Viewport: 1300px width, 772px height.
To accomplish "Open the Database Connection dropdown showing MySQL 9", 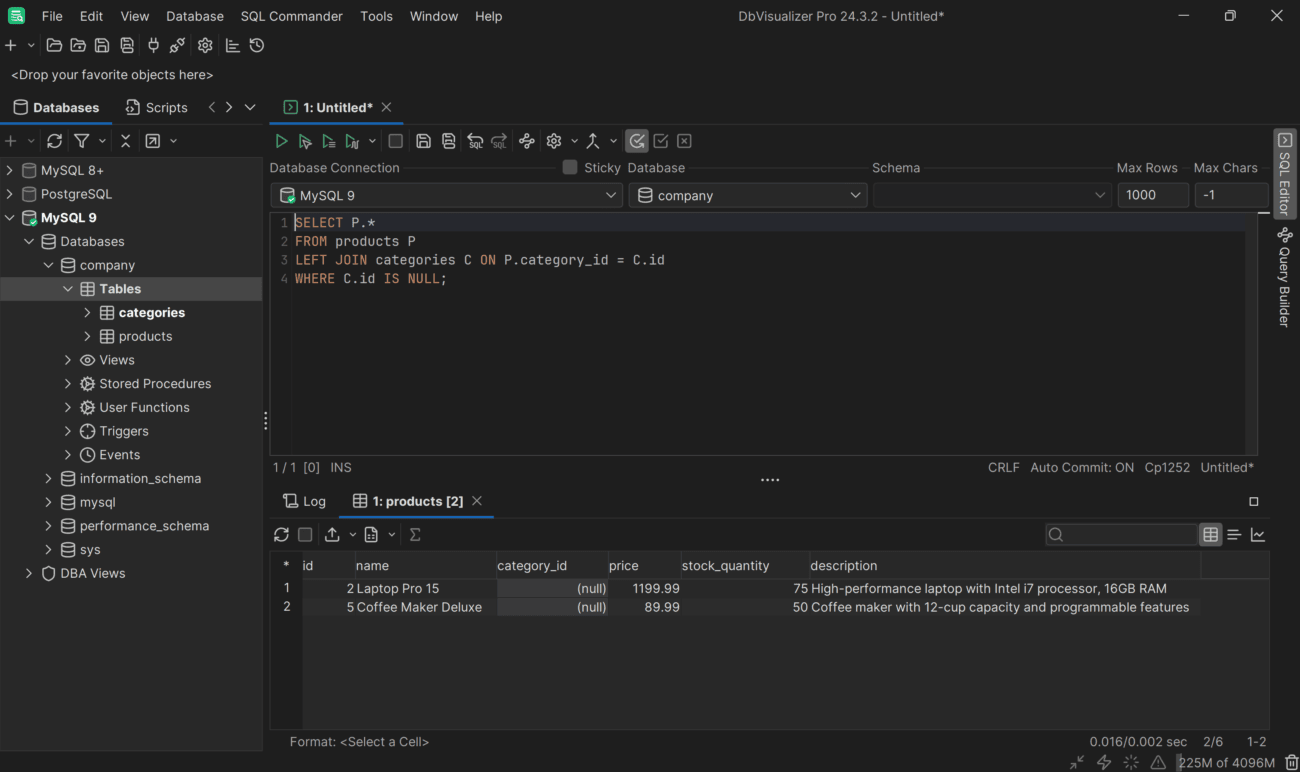I will (x=446, y=195).
